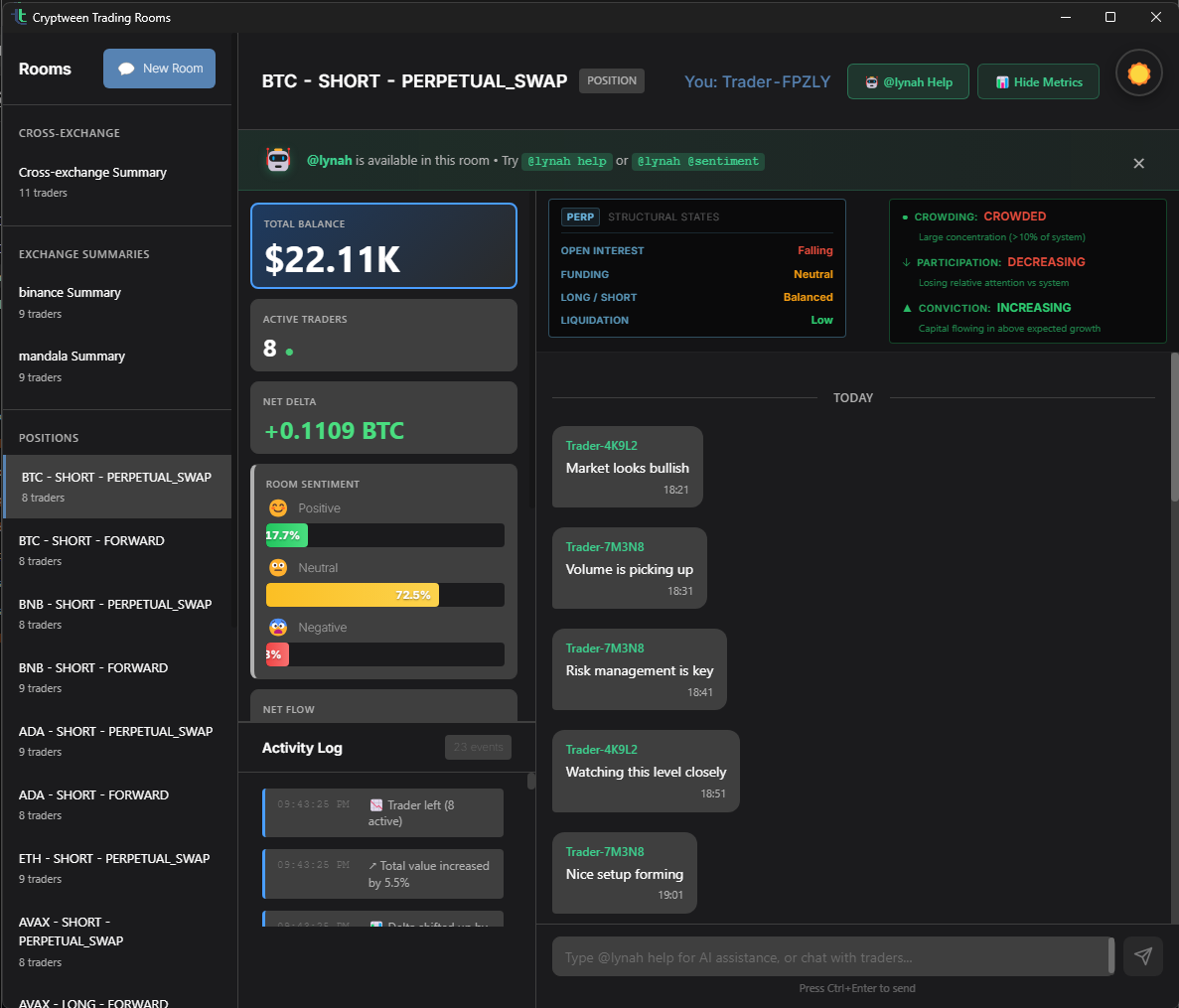Select ADA - SHORT - PERPETUAL_SWAP room

click(117, 741)
